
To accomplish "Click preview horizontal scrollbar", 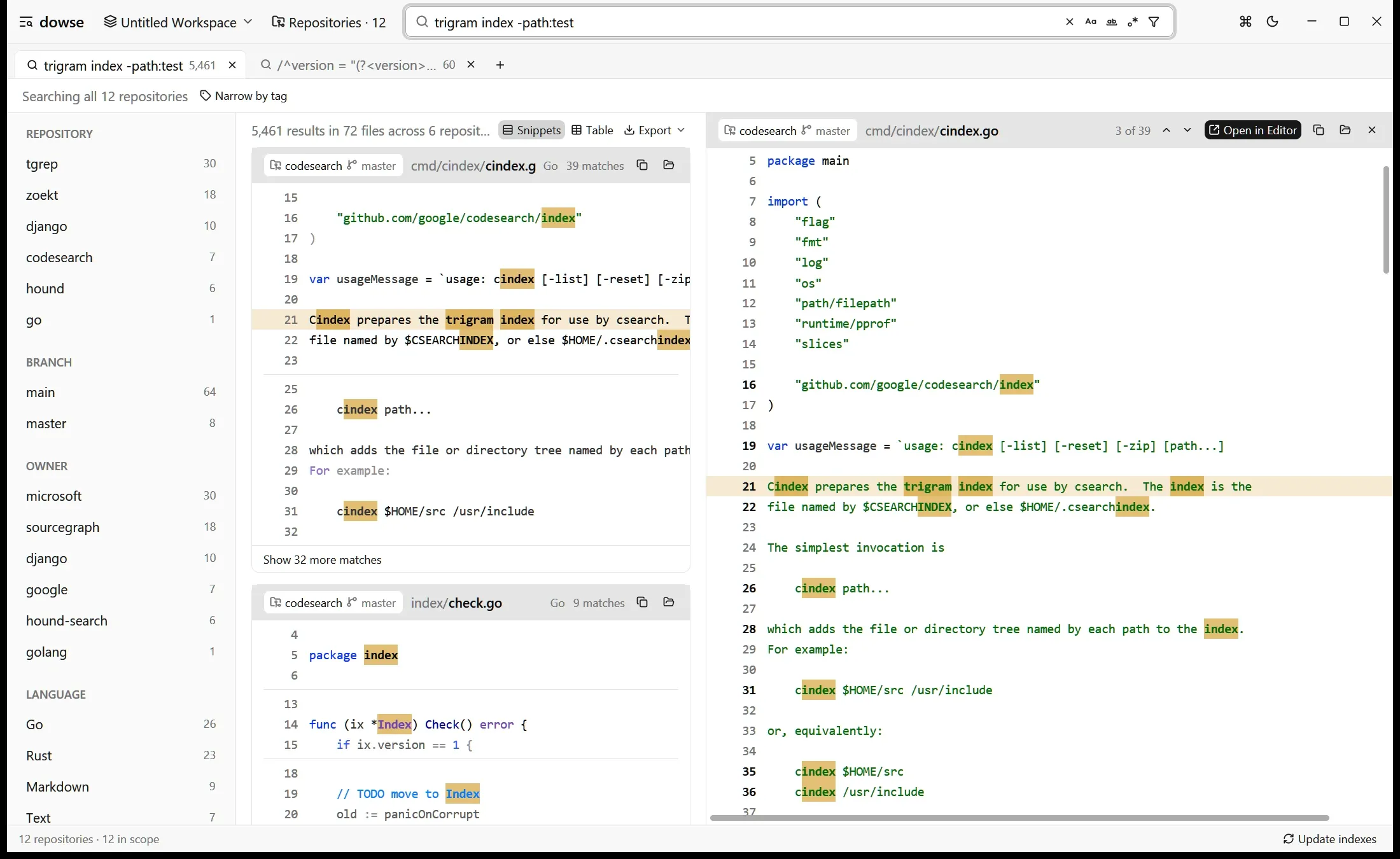I will pos(1019,818).
